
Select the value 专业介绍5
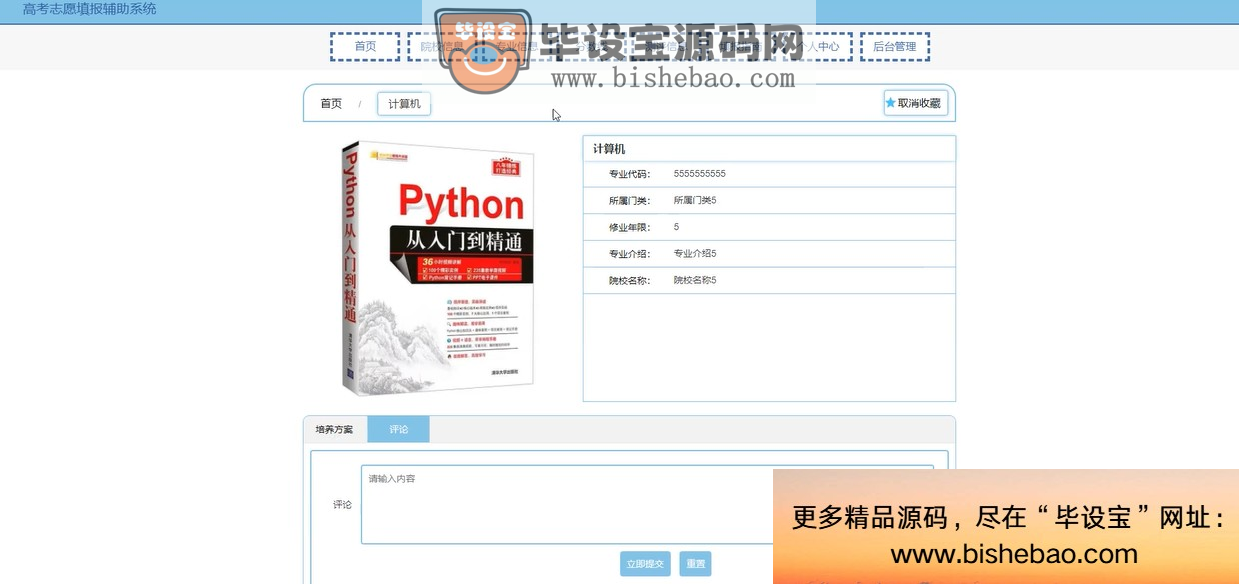click(695, 254)
